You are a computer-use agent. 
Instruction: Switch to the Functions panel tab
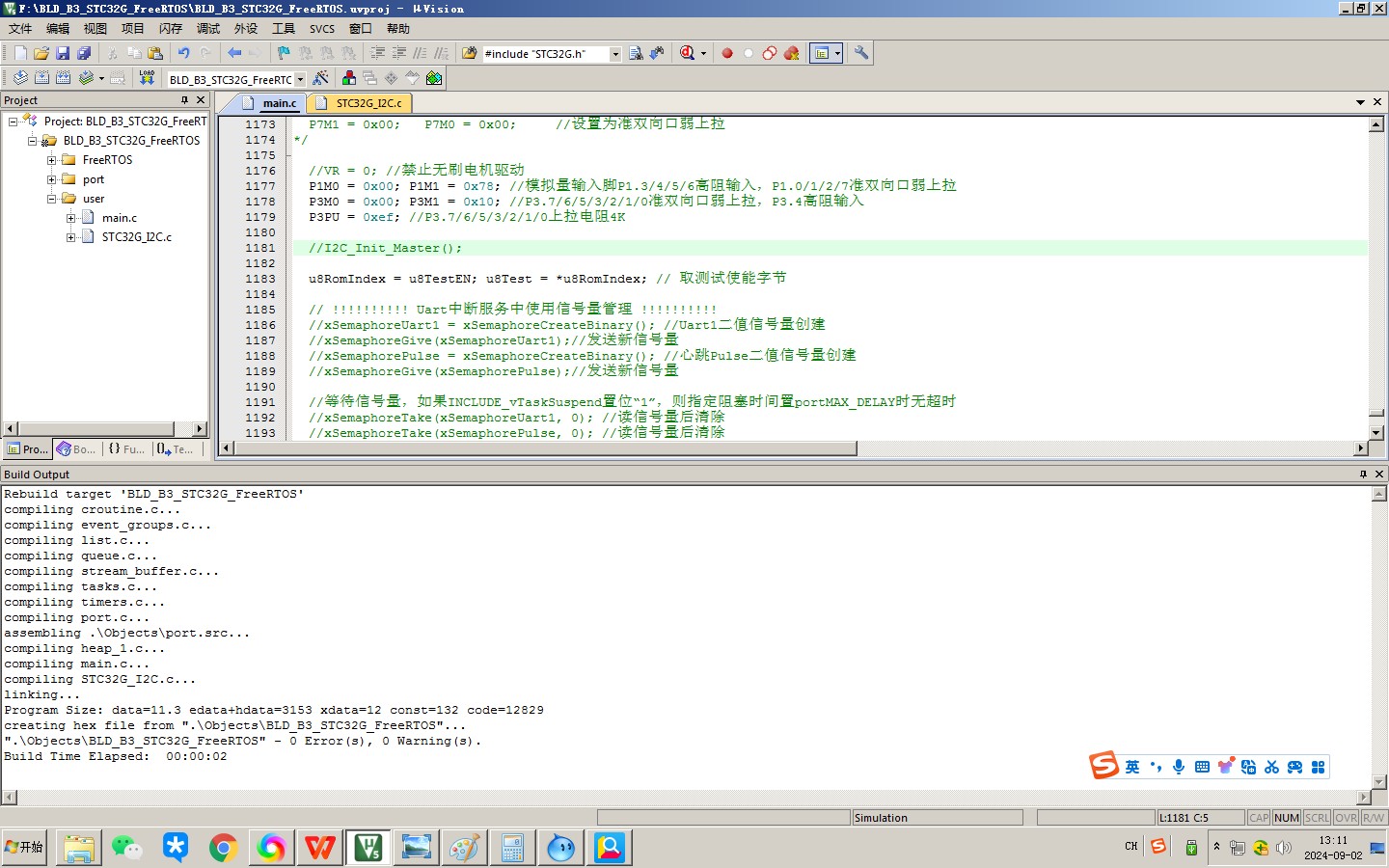pos(126,449)
